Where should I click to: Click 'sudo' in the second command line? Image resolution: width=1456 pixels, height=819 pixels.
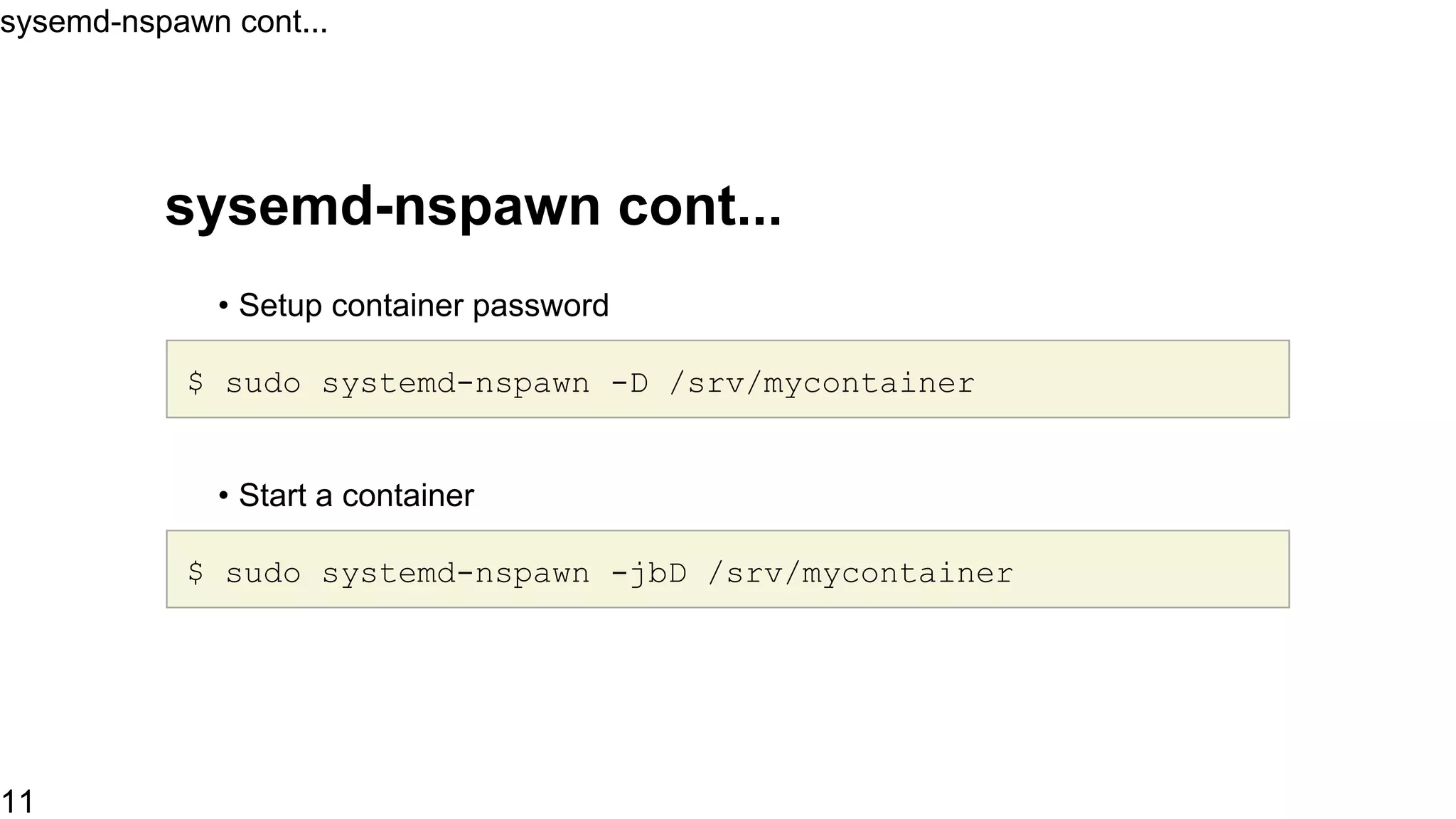(x=263, y=573)
